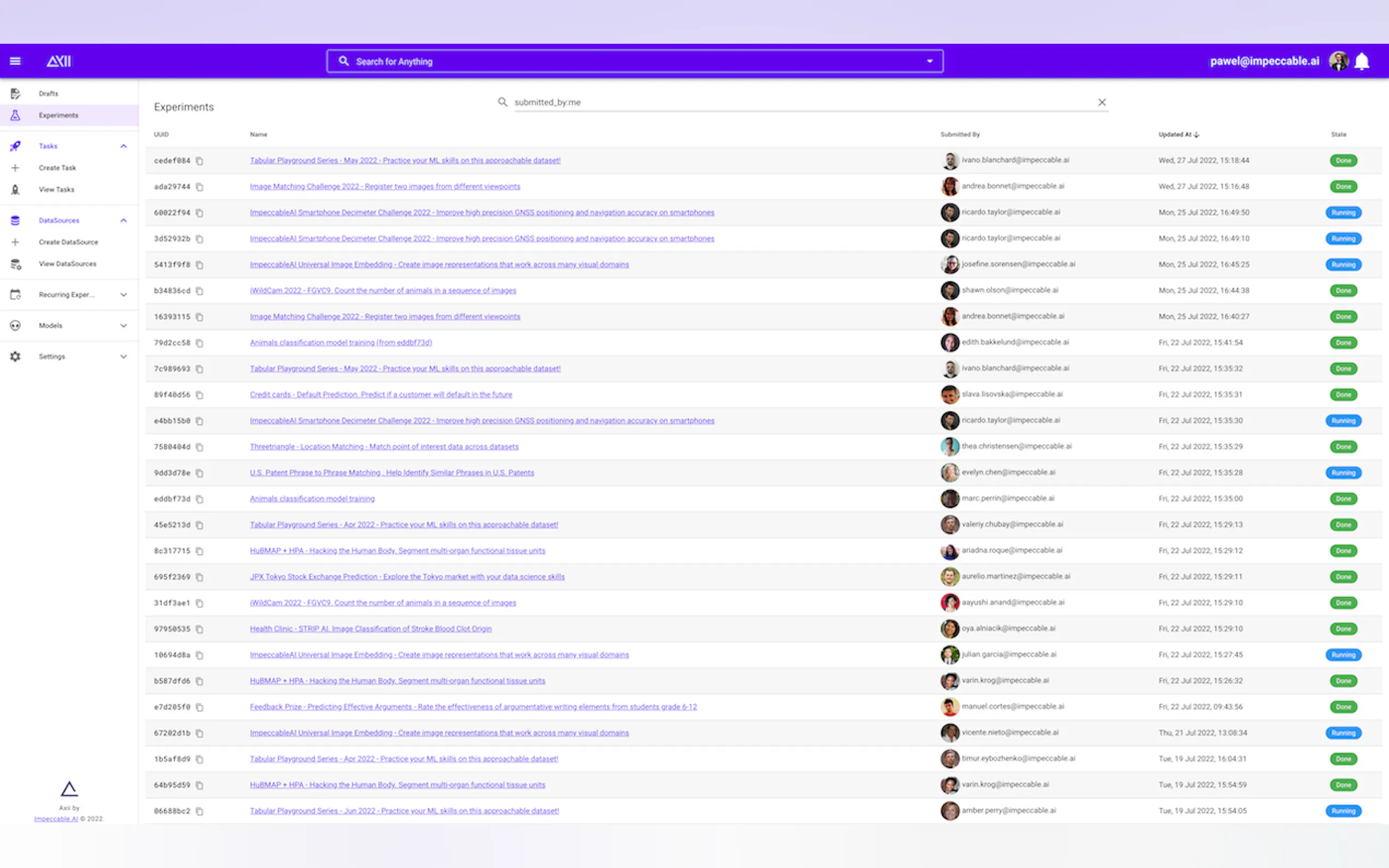Viewport: 1389px width, 868px height.
Task: Copy UUID cedef084 with copy icon
Action: (x=199, y=161)
